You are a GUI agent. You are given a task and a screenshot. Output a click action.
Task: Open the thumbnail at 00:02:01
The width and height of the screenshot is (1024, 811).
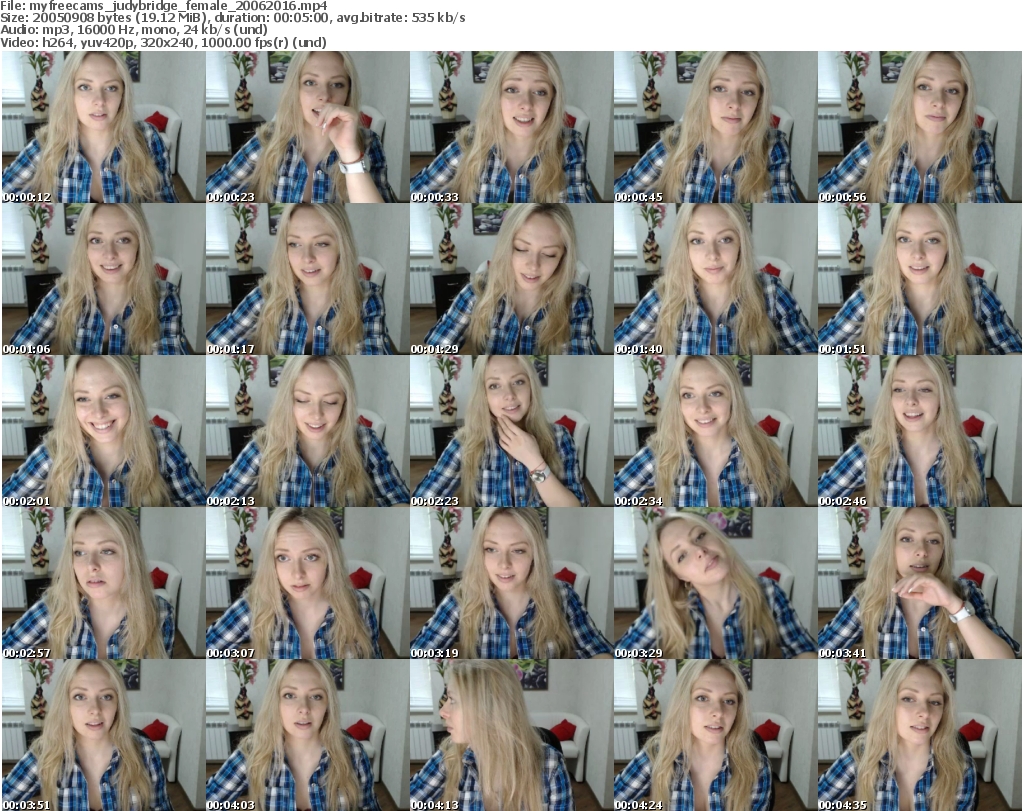(104, 431)
